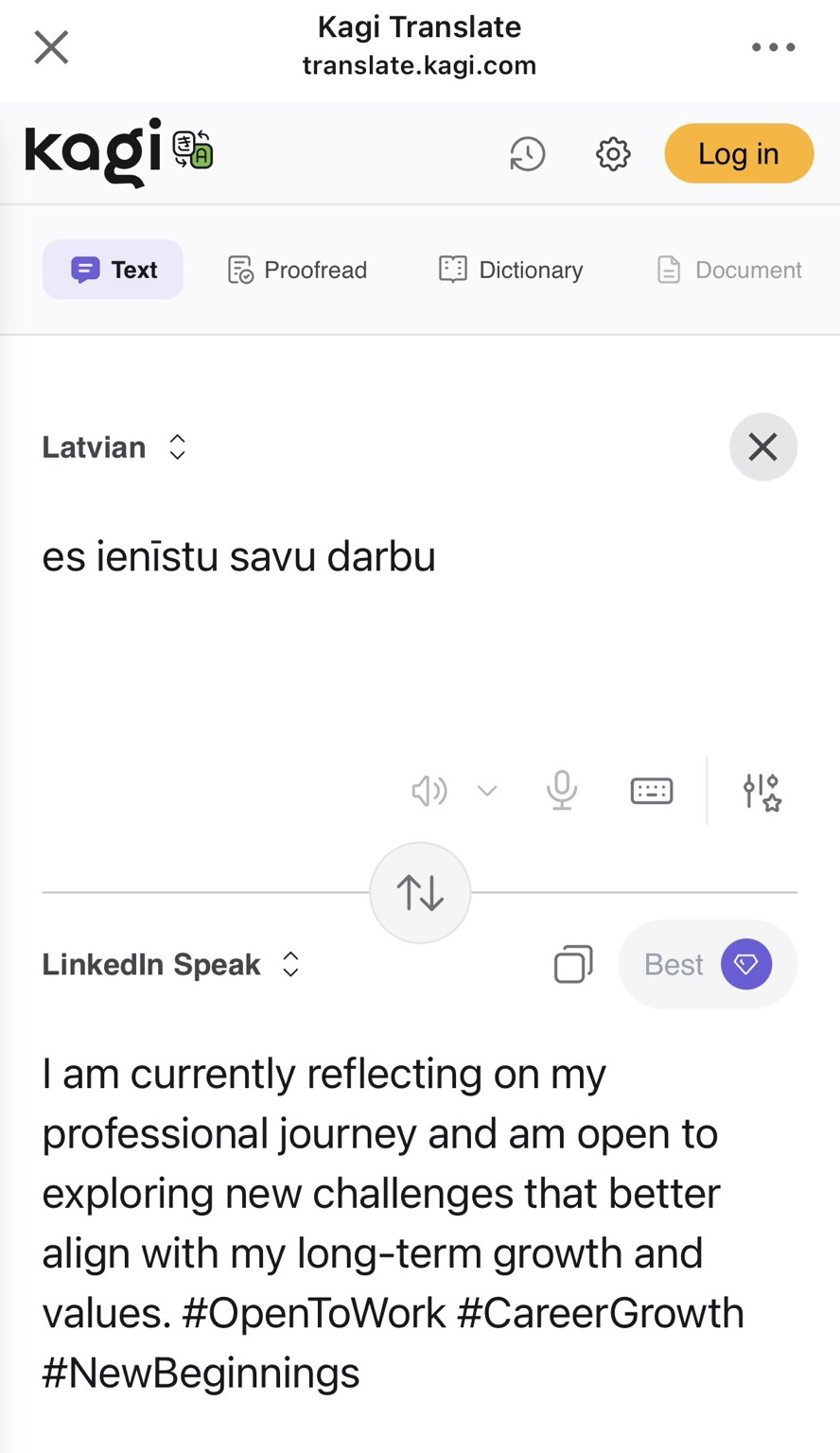Image resolution: width=840 pixels, height=1453 pixels.
Task: Open the browser three-dot menu
Action: (x=773, y=46)
